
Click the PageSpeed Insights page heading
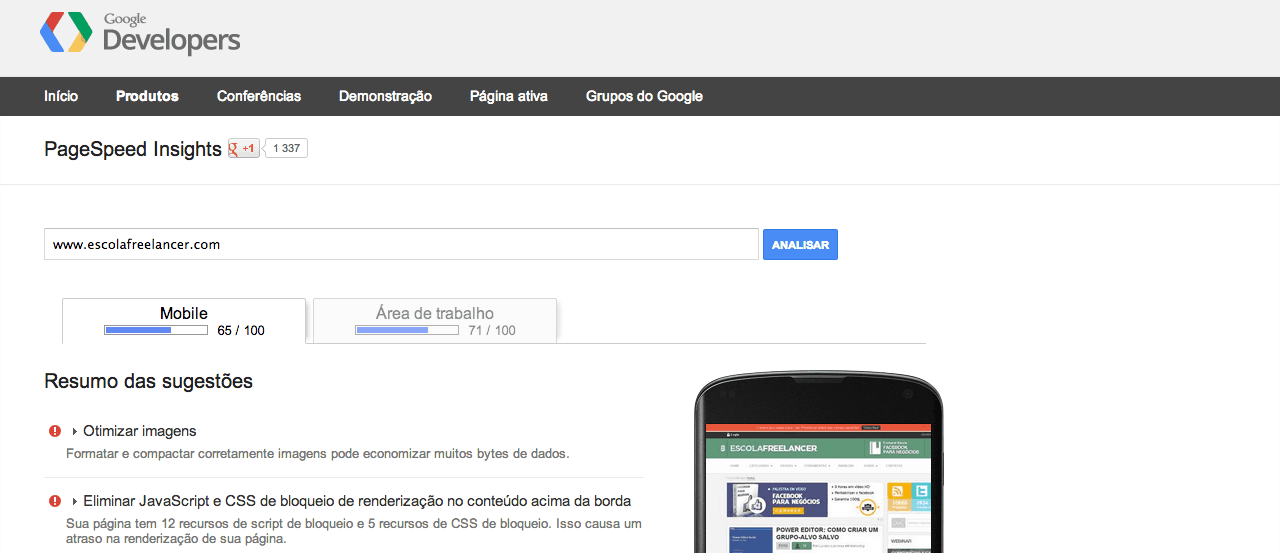point(133,149)
